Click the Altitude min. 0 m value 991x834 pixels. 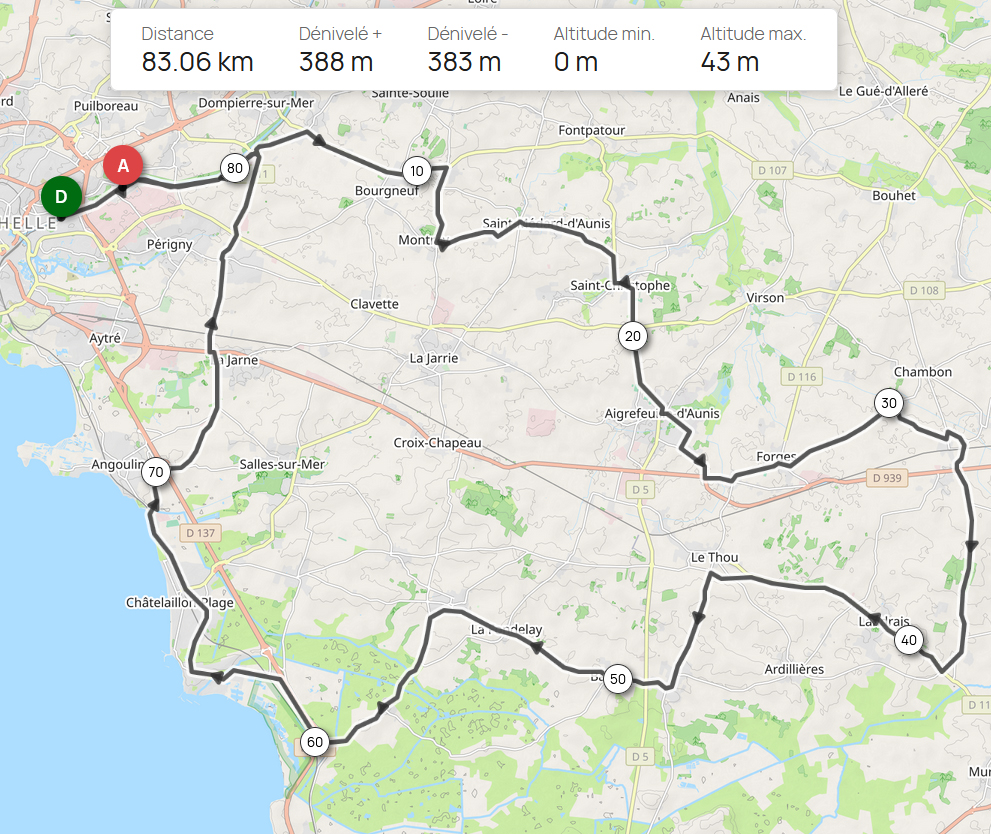[x=576, y=62]
